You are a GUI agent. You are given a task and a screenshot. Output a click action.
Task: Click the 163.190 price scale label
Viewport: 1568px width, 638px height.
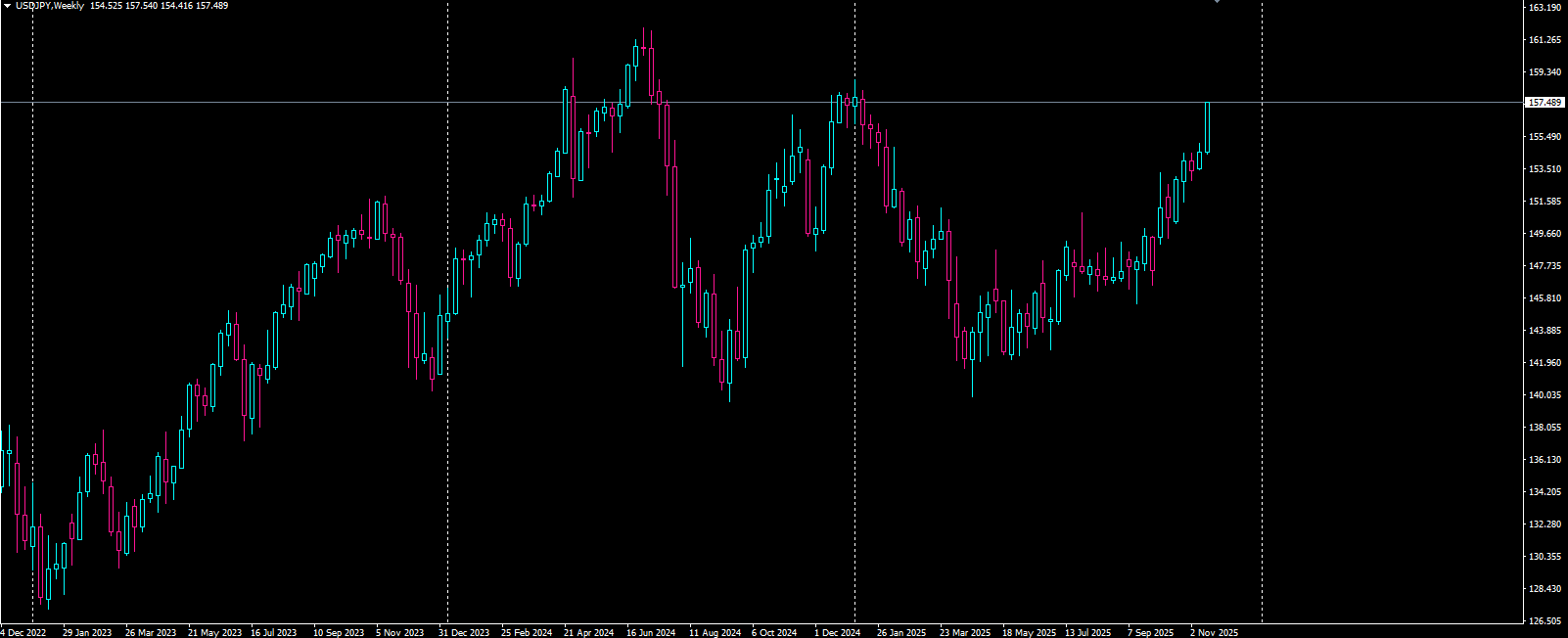click(1544, 8)
